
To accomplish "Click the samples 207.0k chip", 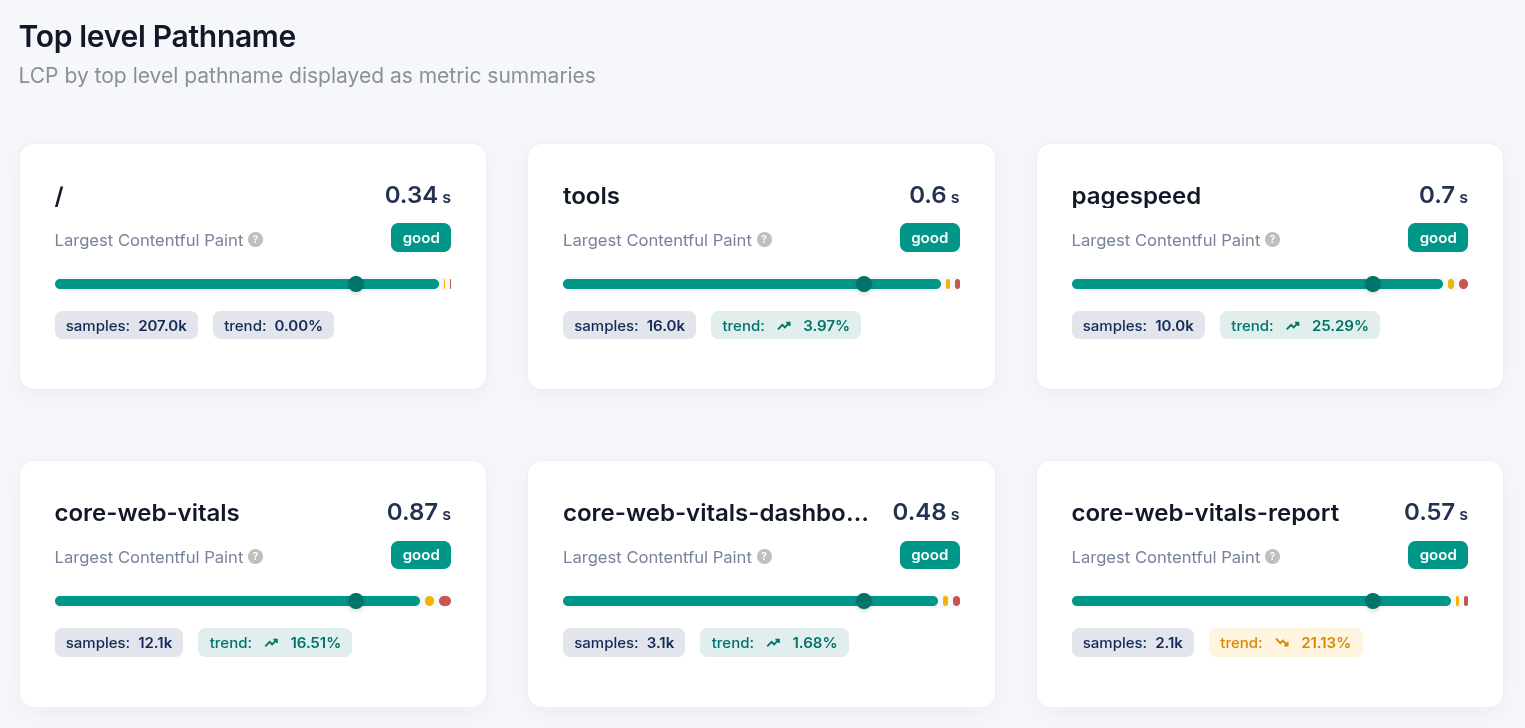I will 126,325.
